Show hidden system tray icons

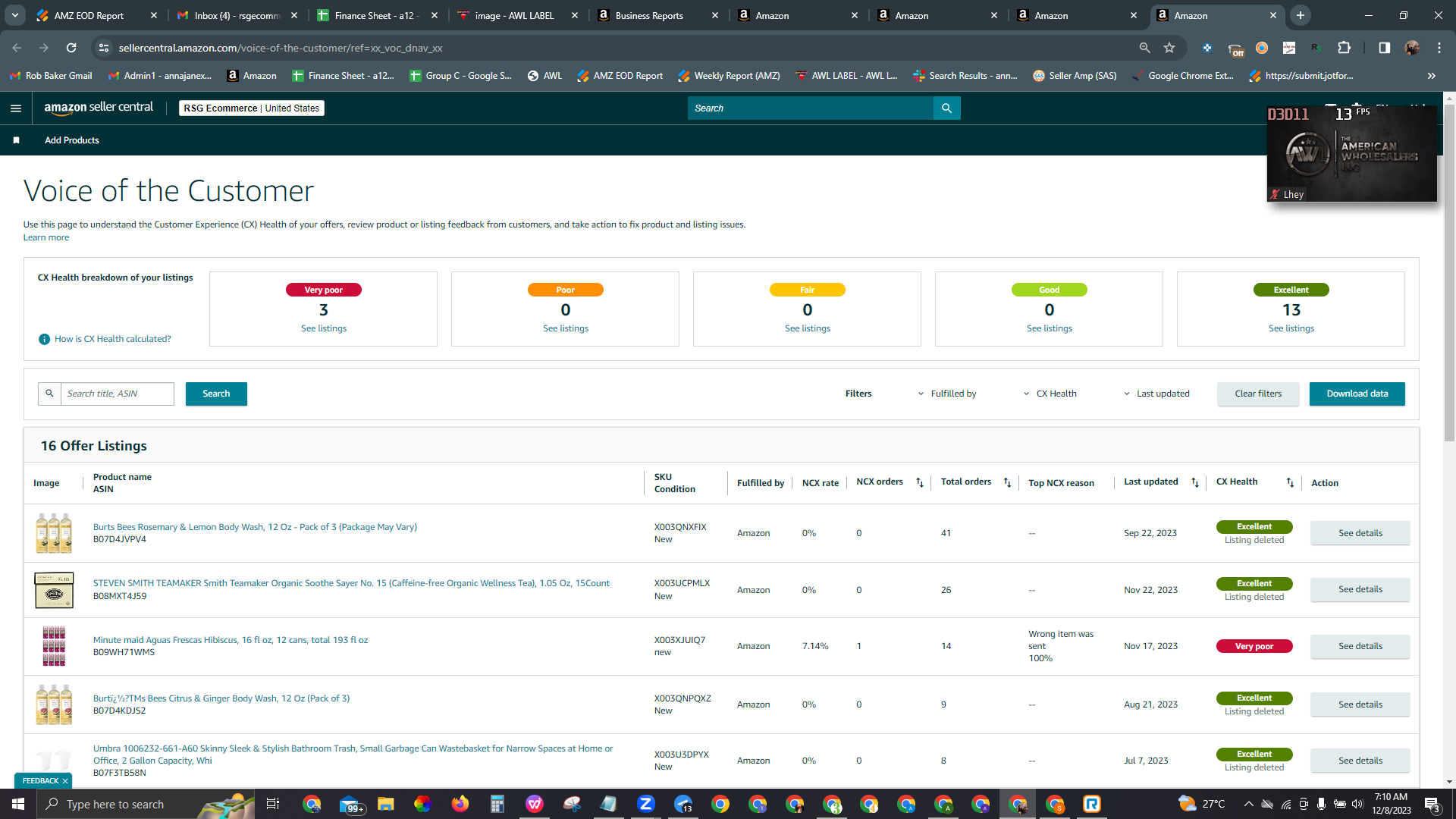(1248, 804)
